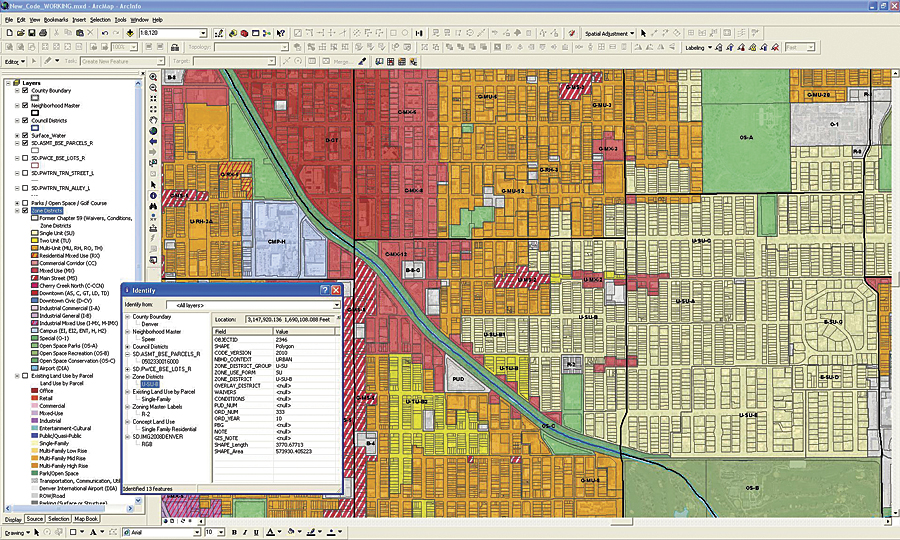This screenshot has height=540, width=900.
Task: Select the Select Elements arrow tool
Action: 153,185
